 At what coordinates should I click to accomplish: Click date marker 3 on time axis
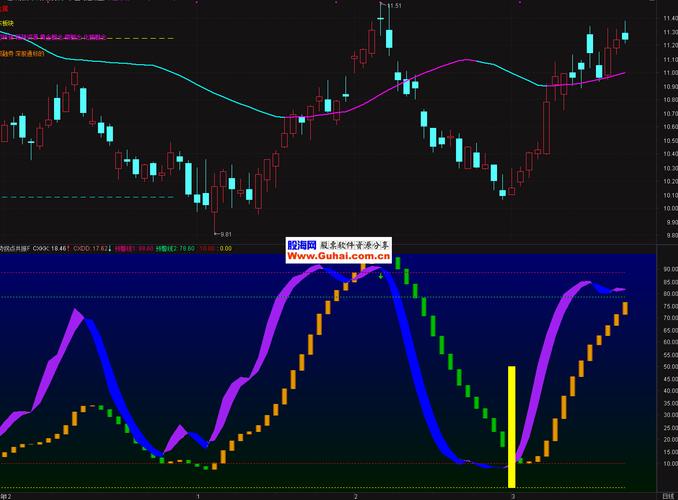coord(512,495)
